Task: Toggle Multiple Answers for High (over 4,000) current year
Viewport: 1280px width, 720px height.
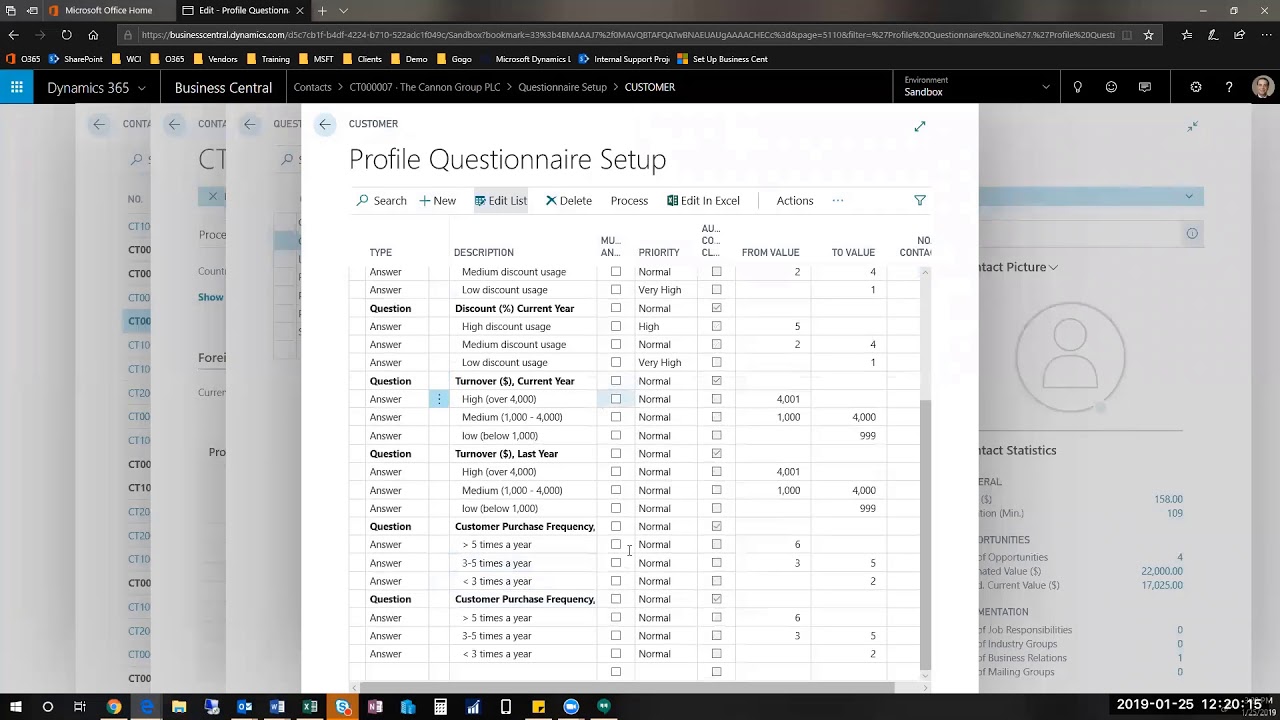Action: [616, 399]
